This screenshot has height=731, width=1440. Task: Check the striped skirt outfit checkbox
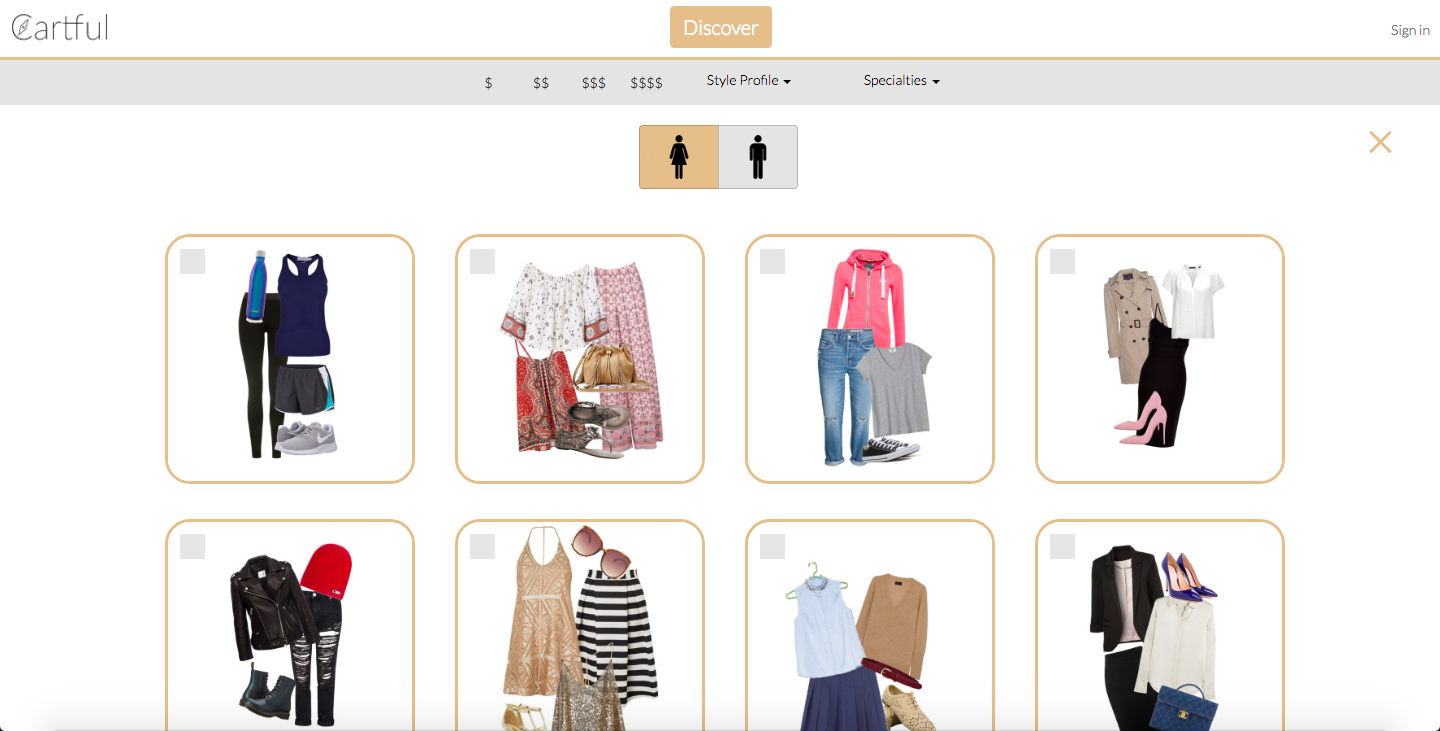(481, 546)
